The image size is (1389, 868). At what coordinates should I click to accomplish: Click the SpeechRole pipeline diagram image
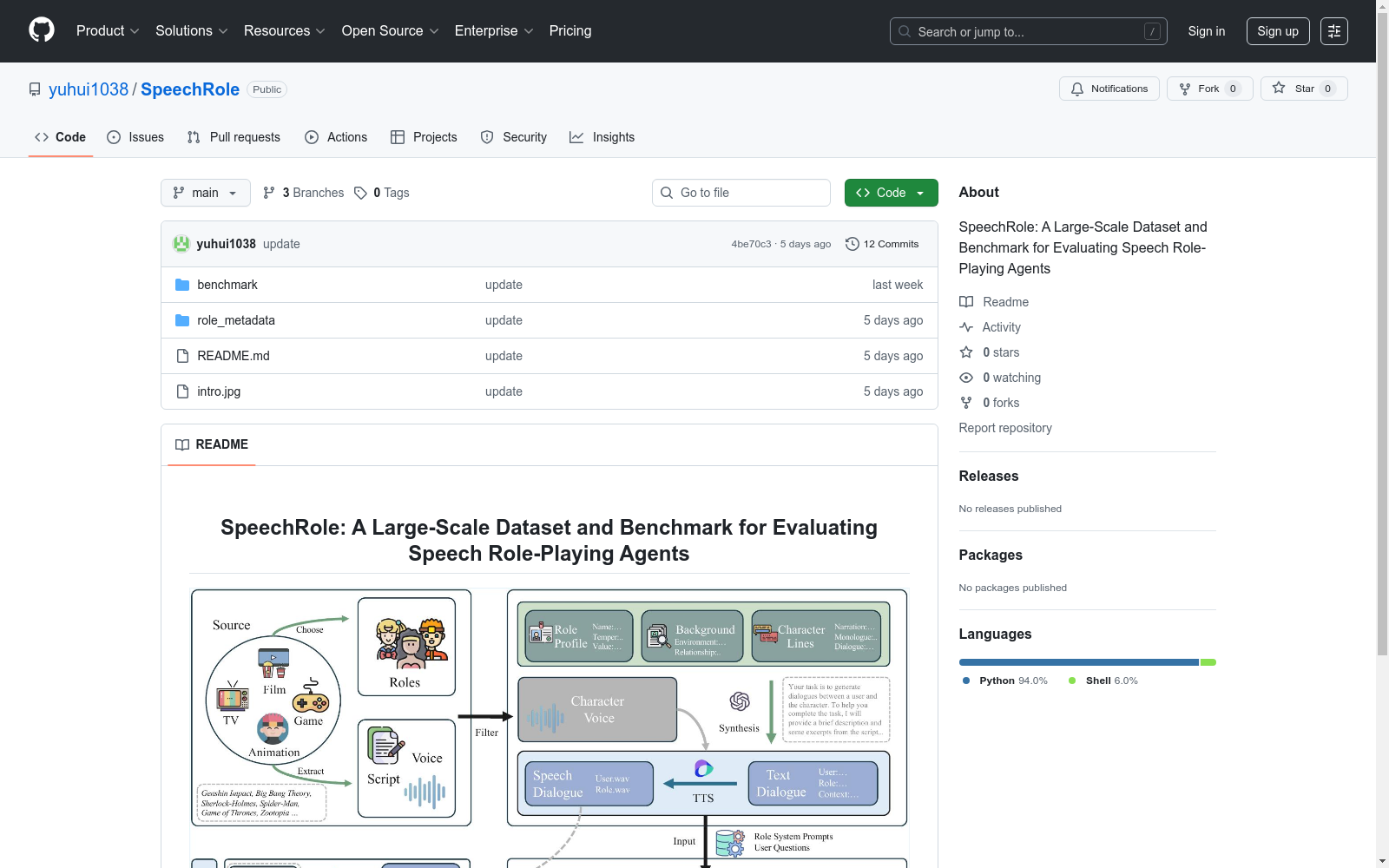pyautogui.click(x=549, y=728)
